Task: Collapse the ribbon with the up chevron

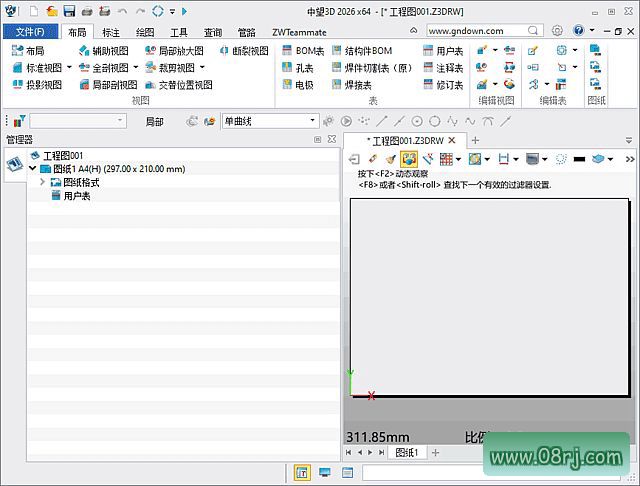Action: [x=413, y=30]
